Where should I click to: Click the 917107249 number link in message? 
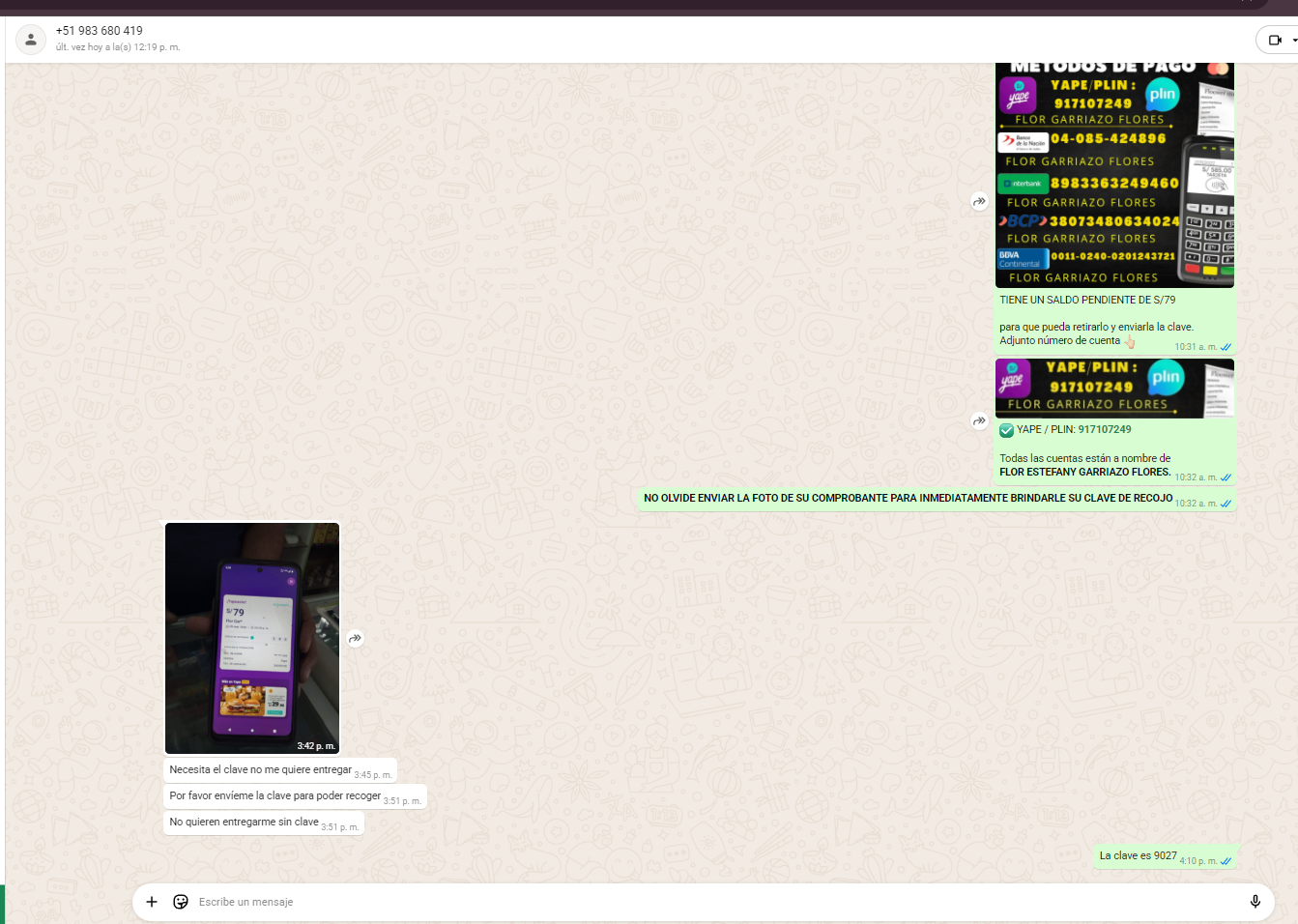point(1105,430)
